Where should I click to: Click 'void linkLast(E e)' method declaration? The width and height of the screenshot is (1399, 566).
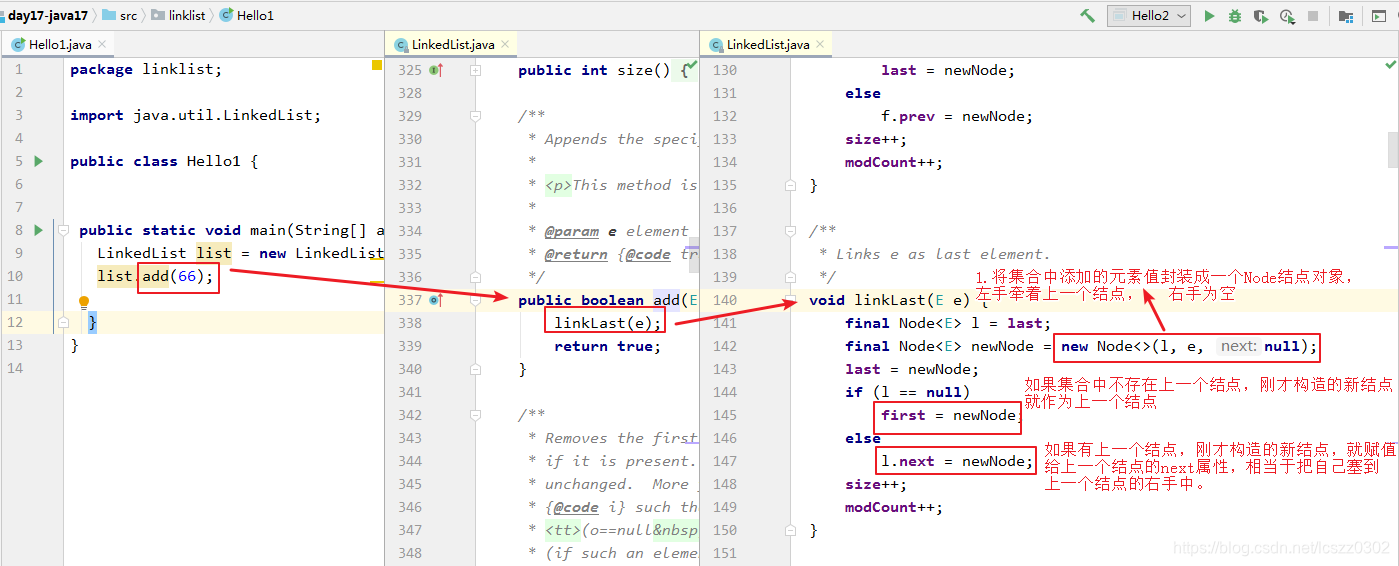coord(889,300)
